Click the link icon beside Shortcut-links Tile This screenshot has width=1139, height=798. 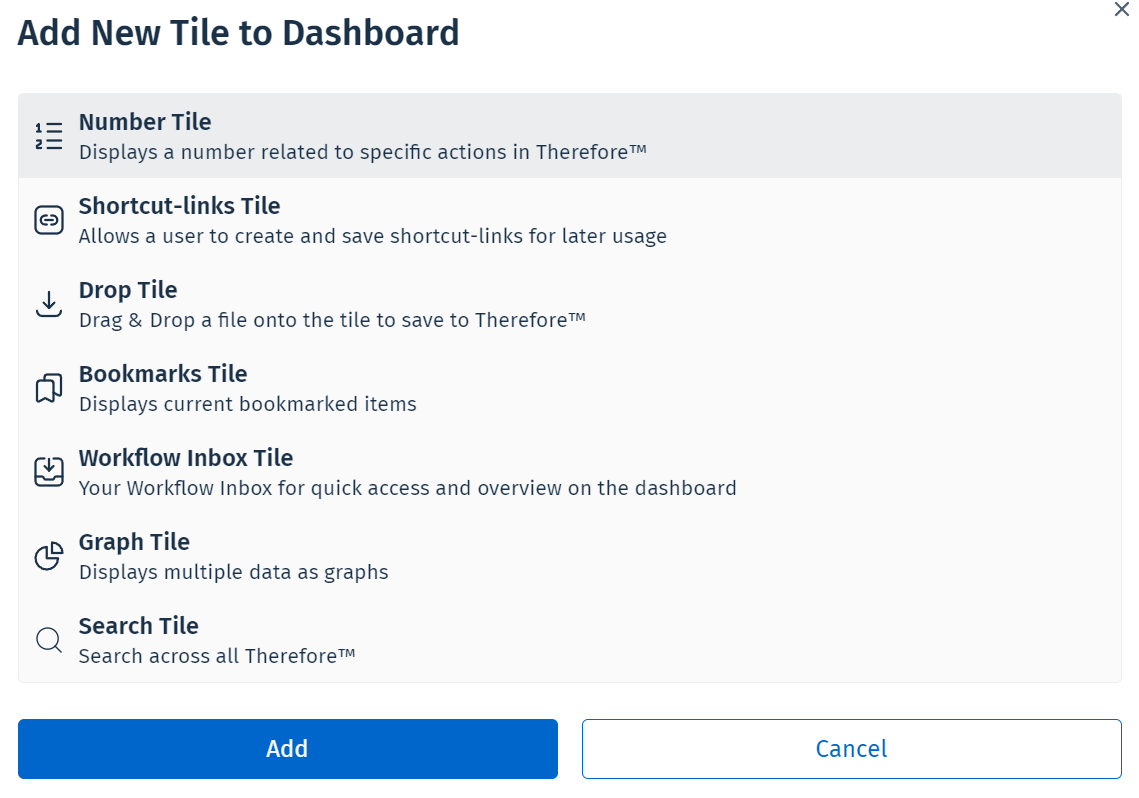(x=49, y=219)
